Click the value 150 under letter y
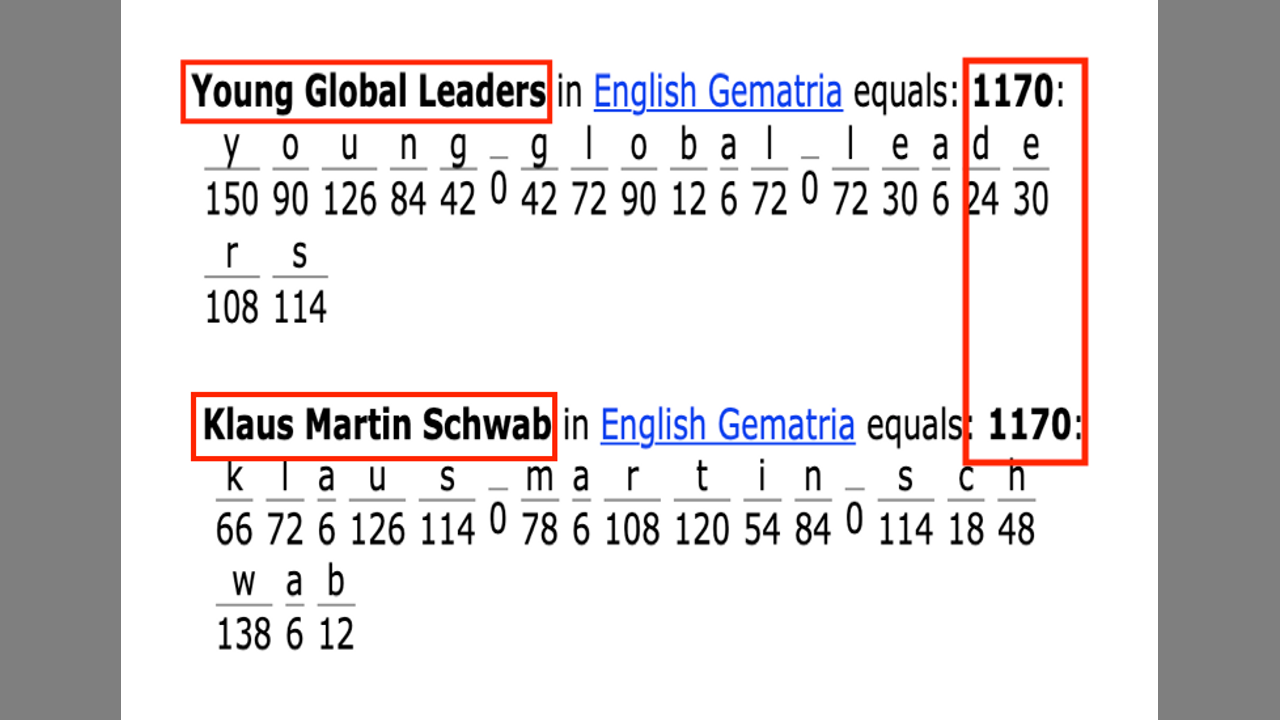Viewport: 1280px width, 720px height. coord(232,201)
